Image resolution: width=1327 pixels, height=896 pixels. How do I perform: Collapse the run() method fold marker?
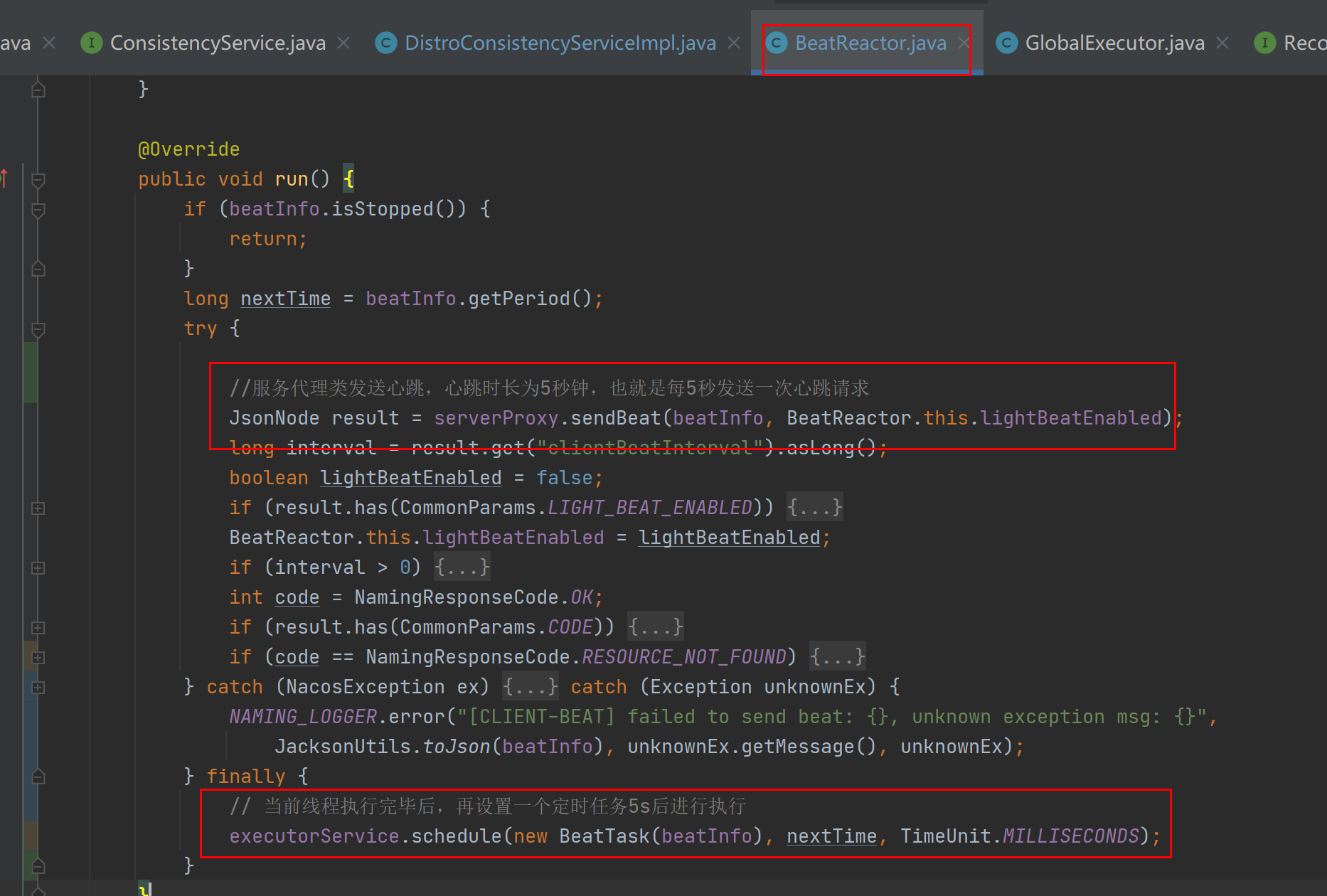coord(38,180)
